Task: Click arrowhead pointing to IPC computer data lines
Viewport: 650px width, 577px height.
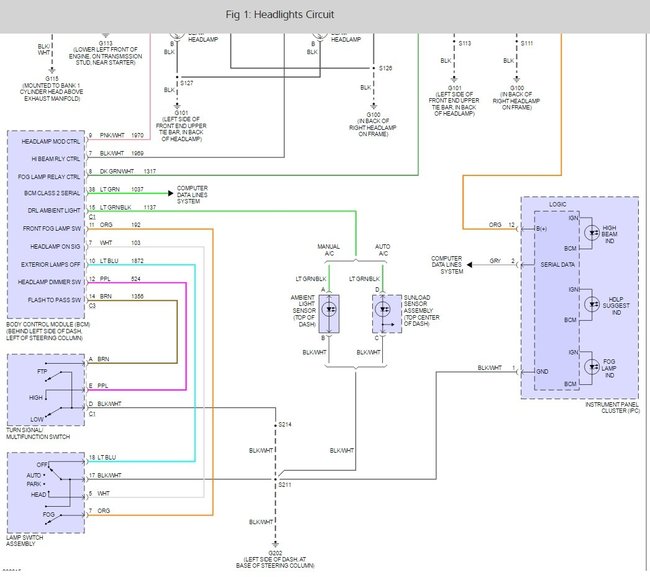Action: 469,264
